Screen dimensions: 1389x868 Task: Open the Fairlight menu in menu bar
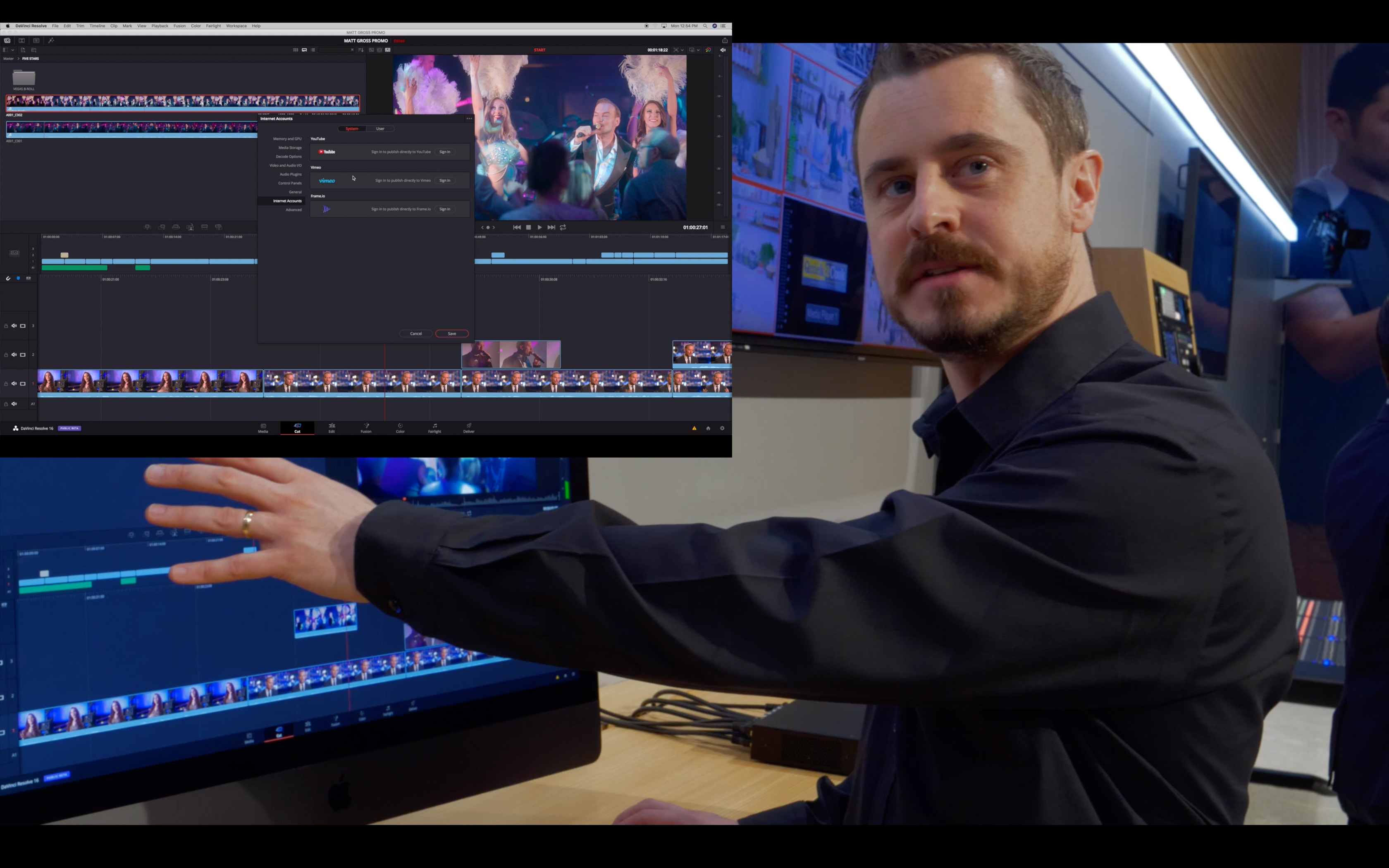pyautogui.click(x=213, y=26)
